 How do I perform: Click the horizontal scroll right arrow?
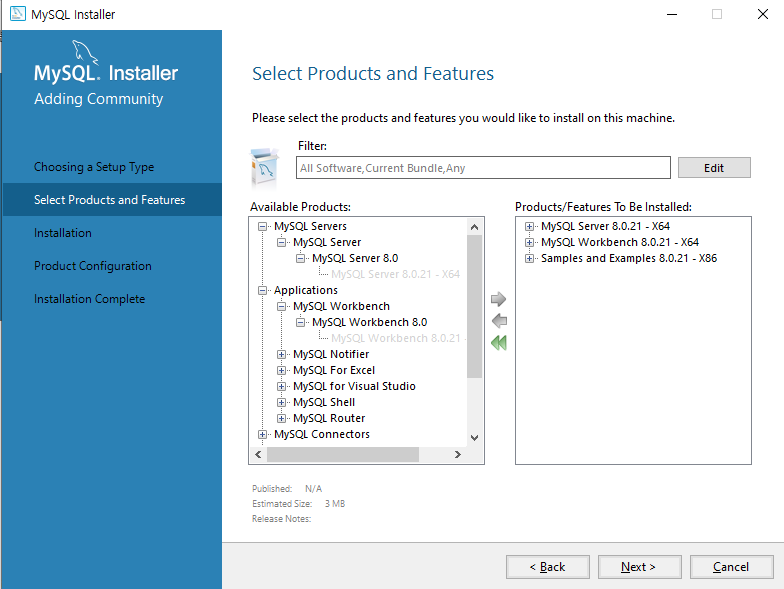coord(458,454)
